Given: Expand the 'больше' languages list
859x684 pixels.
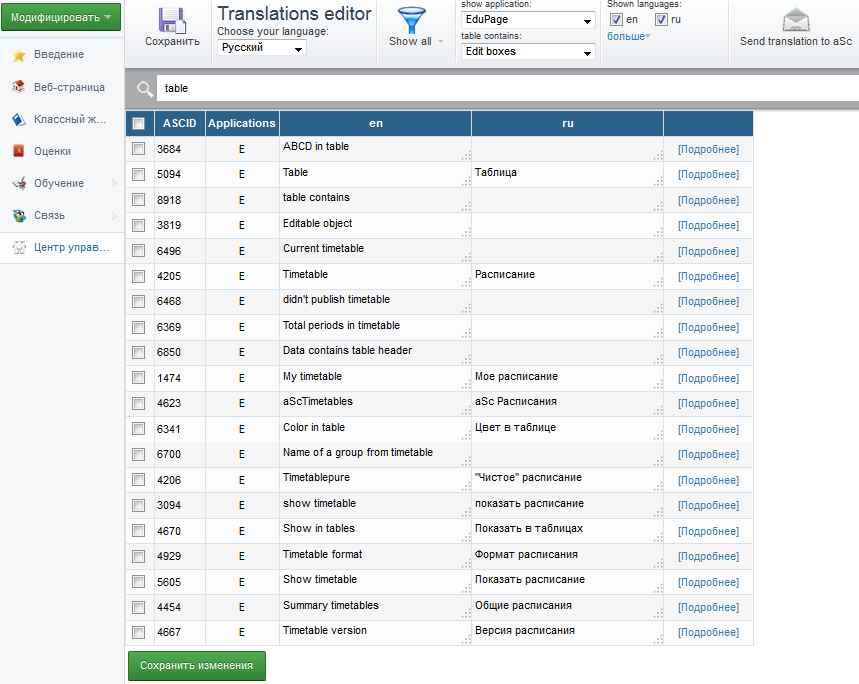Looking at the screenshot, I should pyautogui.click(x=628, y=36).
